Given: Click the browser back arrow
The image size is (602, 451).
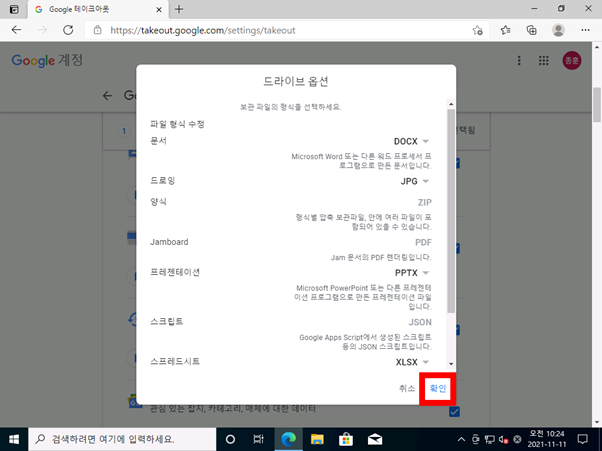Looking at the screenshot, I should (x=16, y=30).
